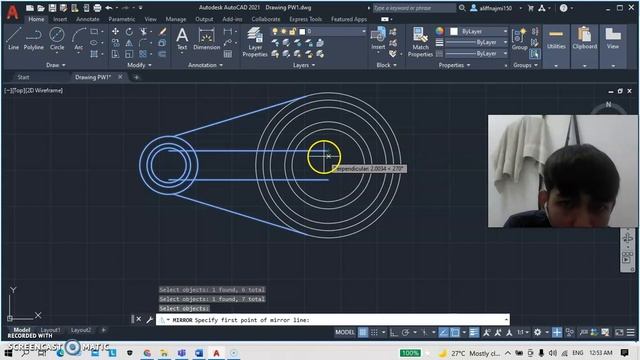The height and width of the screenshot is (360, 640).
Task: Click the Copy tool in Modify panel
Action: [116, 43]
